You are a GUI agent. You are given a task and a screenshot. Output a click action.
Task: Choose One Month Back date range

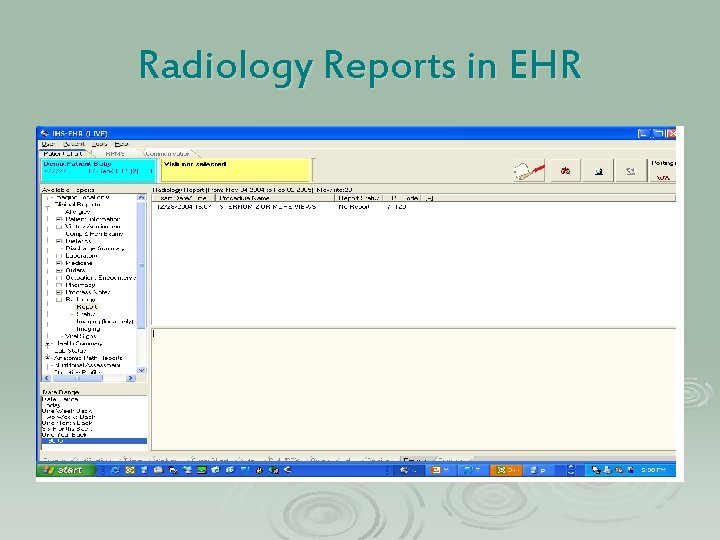click(68, 423)
